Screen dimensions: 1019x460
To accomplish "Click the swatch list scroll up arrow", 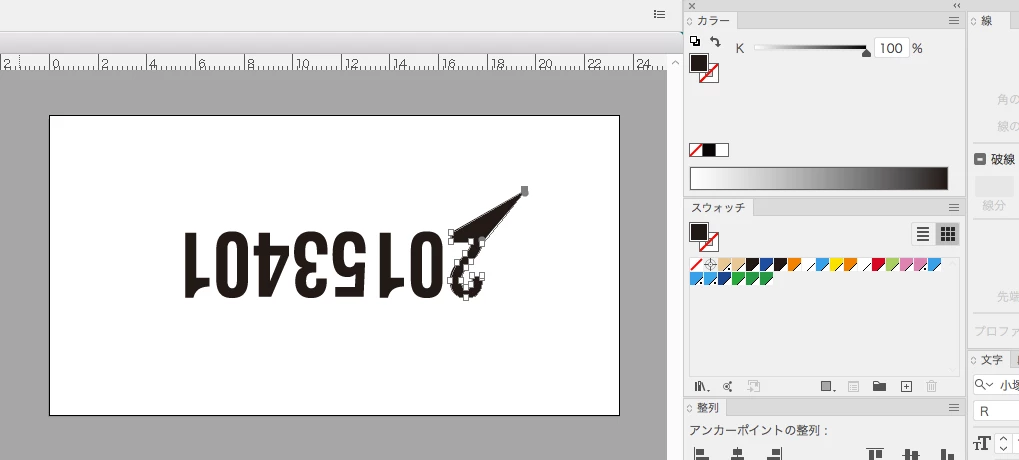I will coord(953,263).
